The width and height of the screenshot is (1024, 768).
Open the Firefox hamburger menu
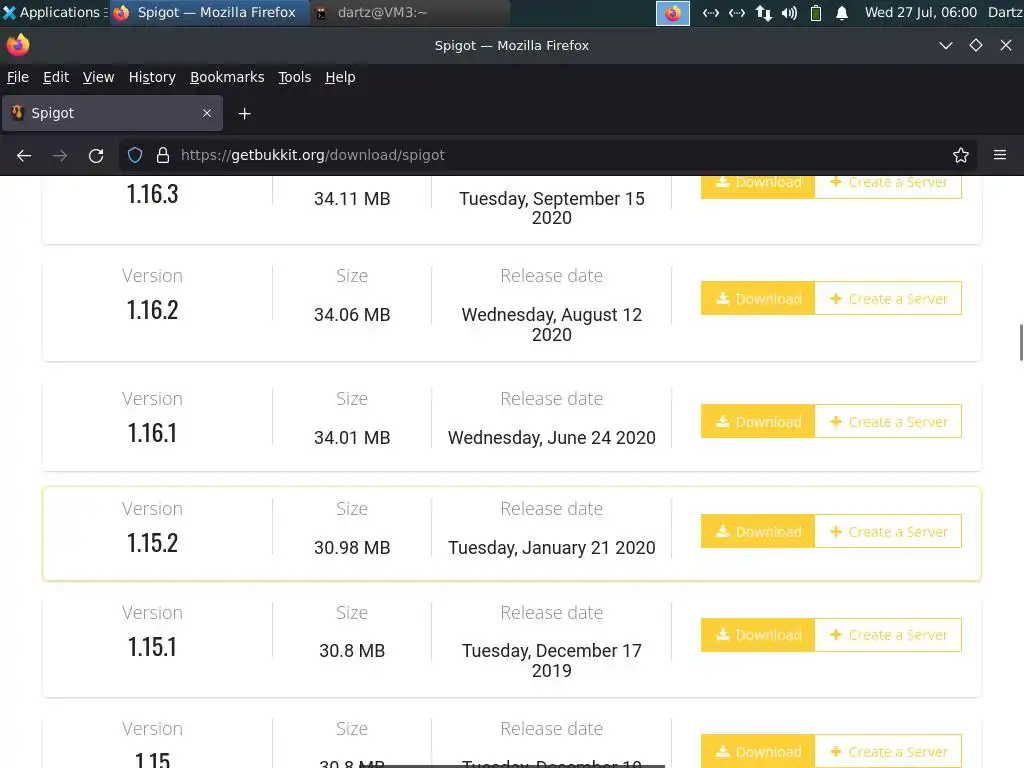click(1000, 155)
